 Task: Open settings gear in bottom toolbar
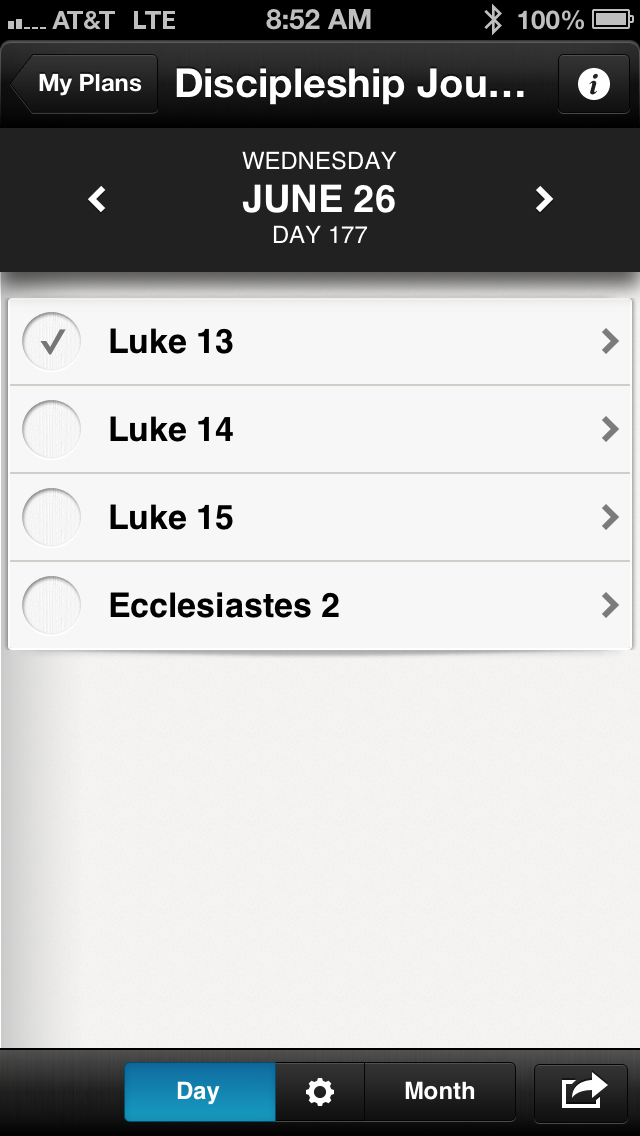(320, 1092)
